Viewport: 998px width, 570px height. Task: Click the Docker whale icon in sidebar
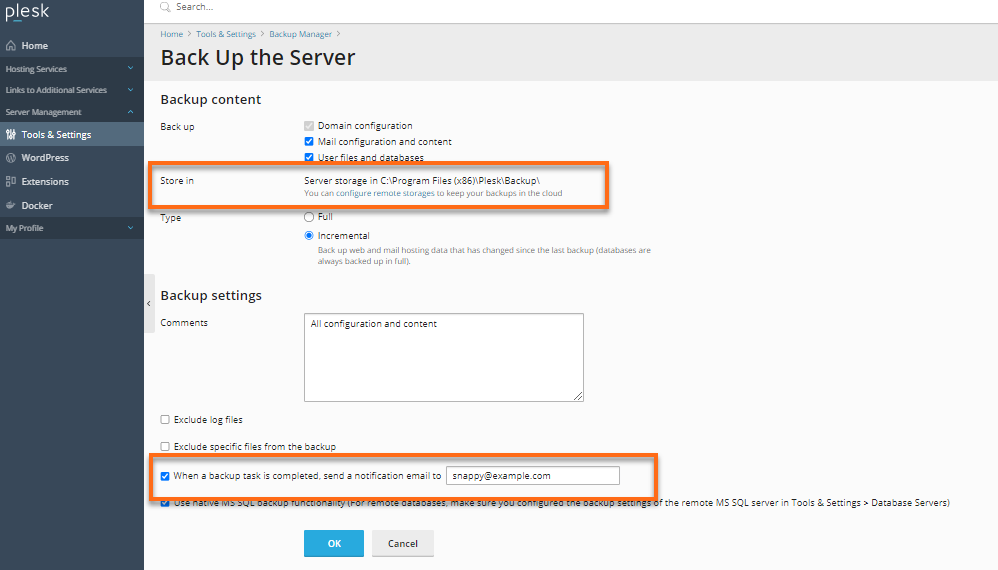pyautogui.click(x=11, y=205)
